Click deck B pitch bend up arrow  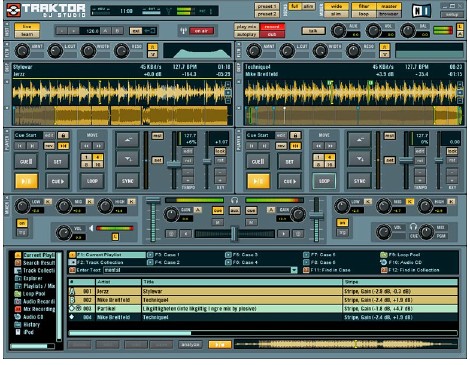(x=359, y=140)
